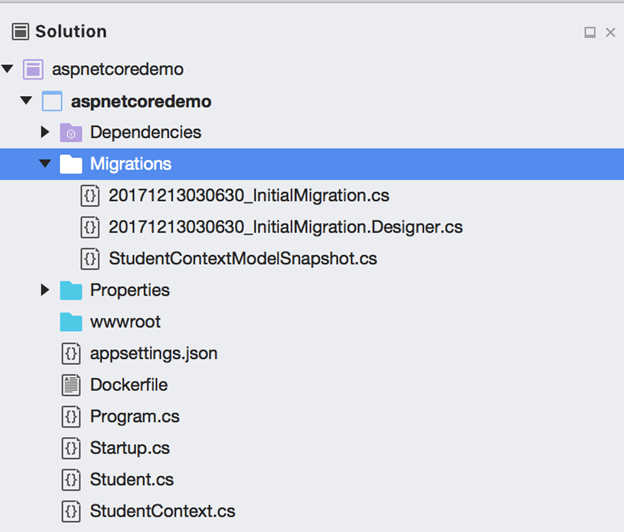
Task: Collapse the aspnetcoredemo solution node
Action: 8,70
